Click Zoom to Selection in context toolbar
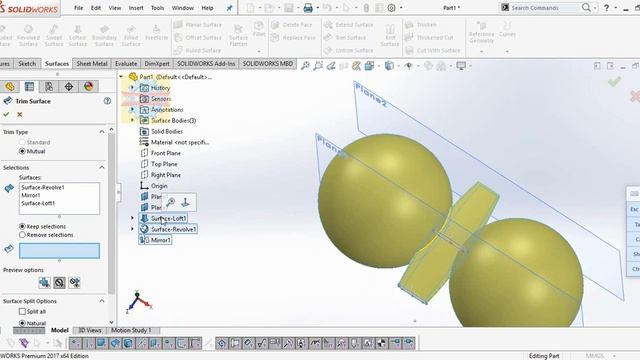The height and width of the screenshot is (360, 640). pyautogui.click(x=171, y=202)
